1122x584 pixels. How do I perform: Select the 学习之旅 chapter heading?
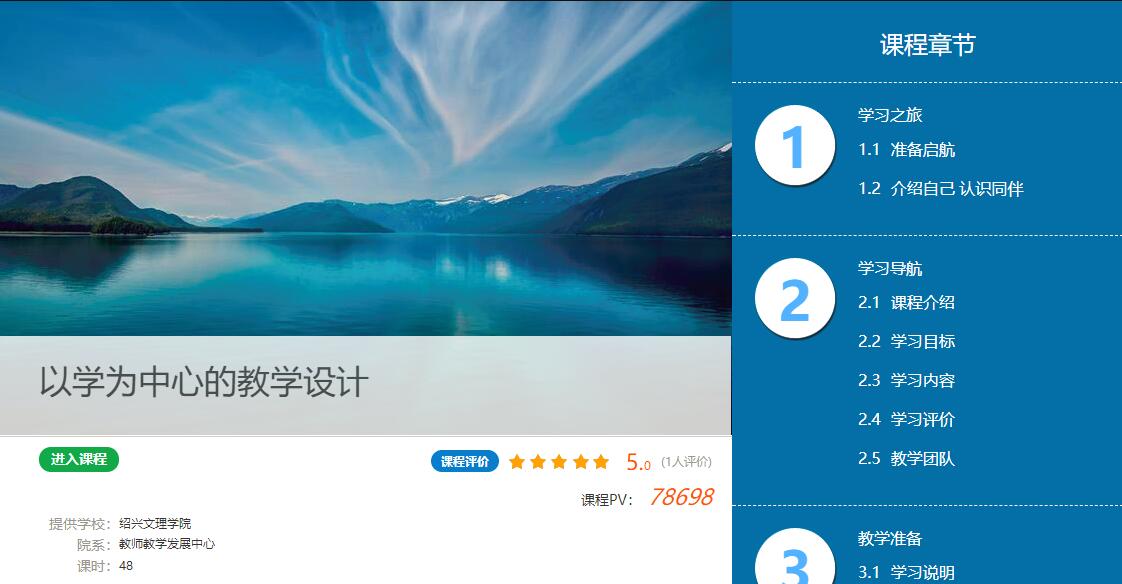pos(890,115)
